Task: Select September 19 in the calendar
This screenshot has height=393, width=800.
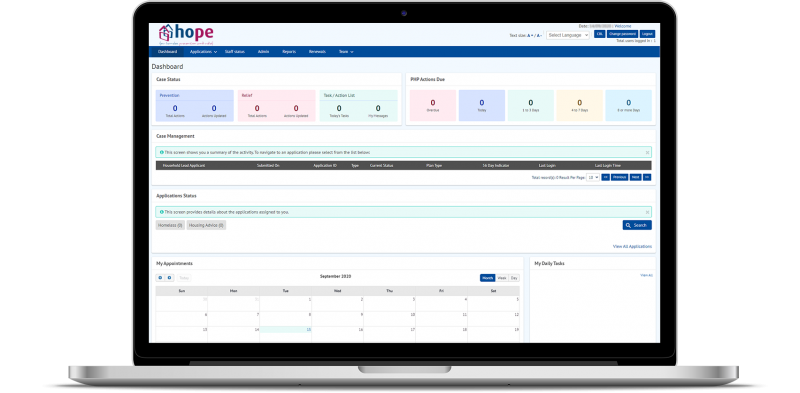Action: pyautogui.click(x=493, y=334)
